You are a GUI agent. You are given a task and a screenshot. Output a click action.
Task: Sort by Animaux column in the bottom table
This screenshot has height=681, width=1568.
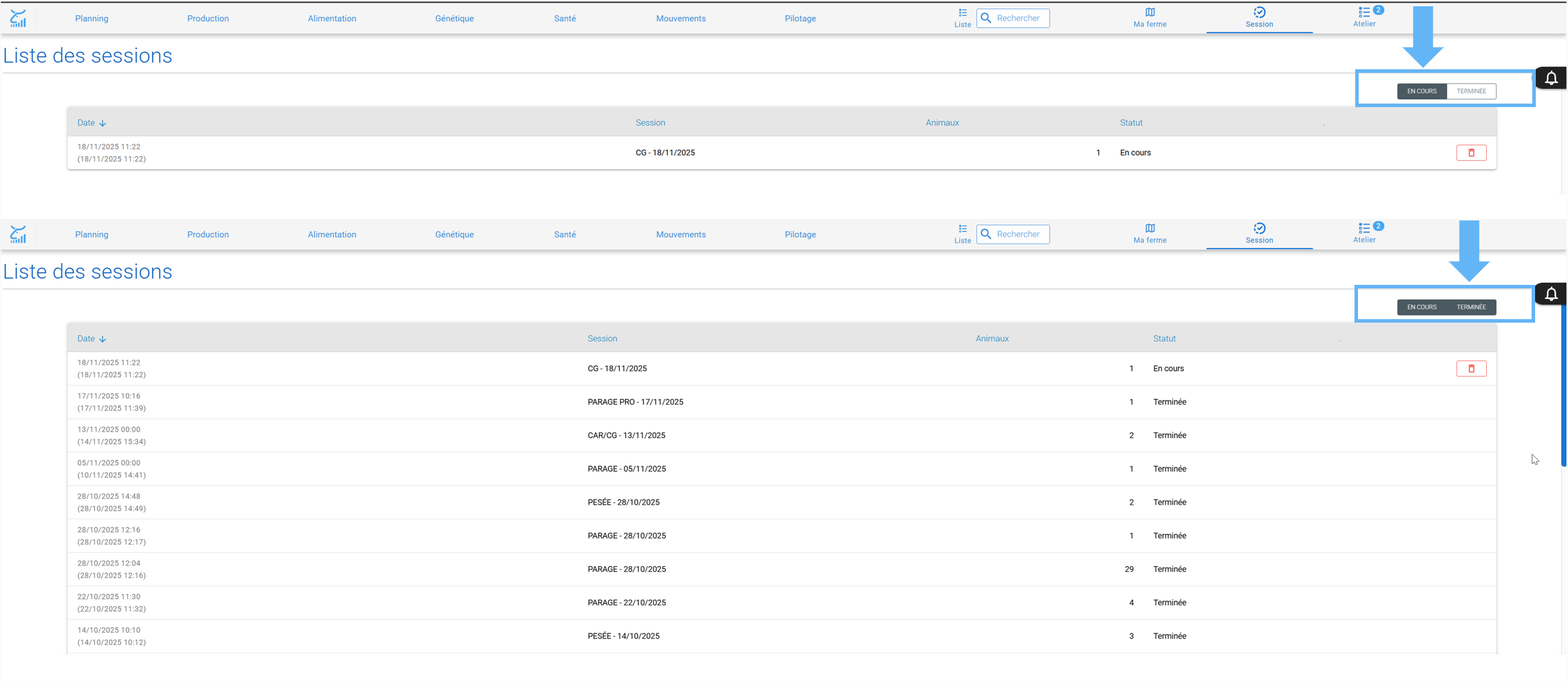[x=992, y=339]
